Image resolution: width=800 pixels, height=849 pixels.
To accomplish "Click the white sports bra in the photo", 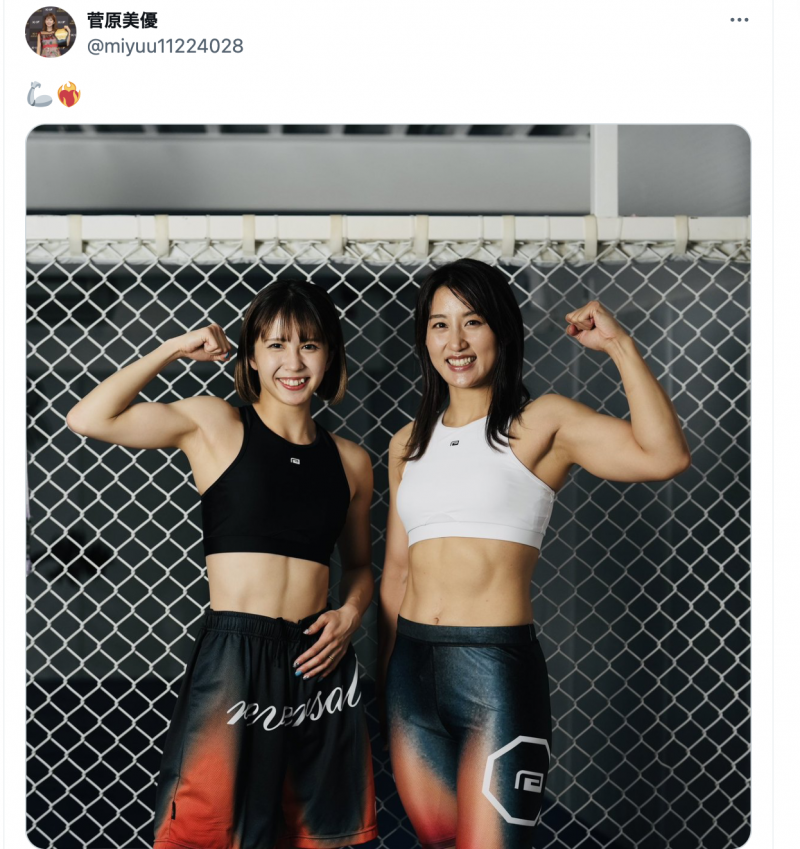I will 476,485.
